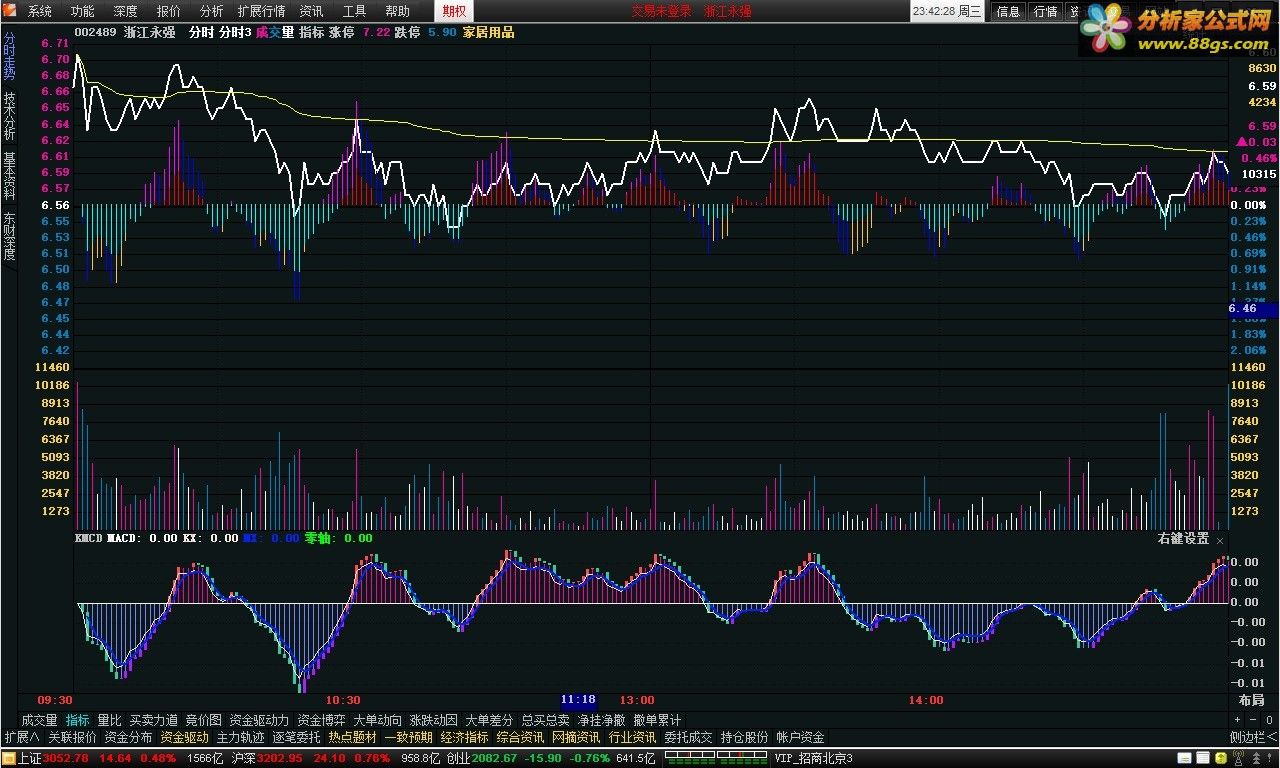Click the market breadth grid indicator in the status bar
Viewport: 1280px width, 768px height.
point(715,758)
